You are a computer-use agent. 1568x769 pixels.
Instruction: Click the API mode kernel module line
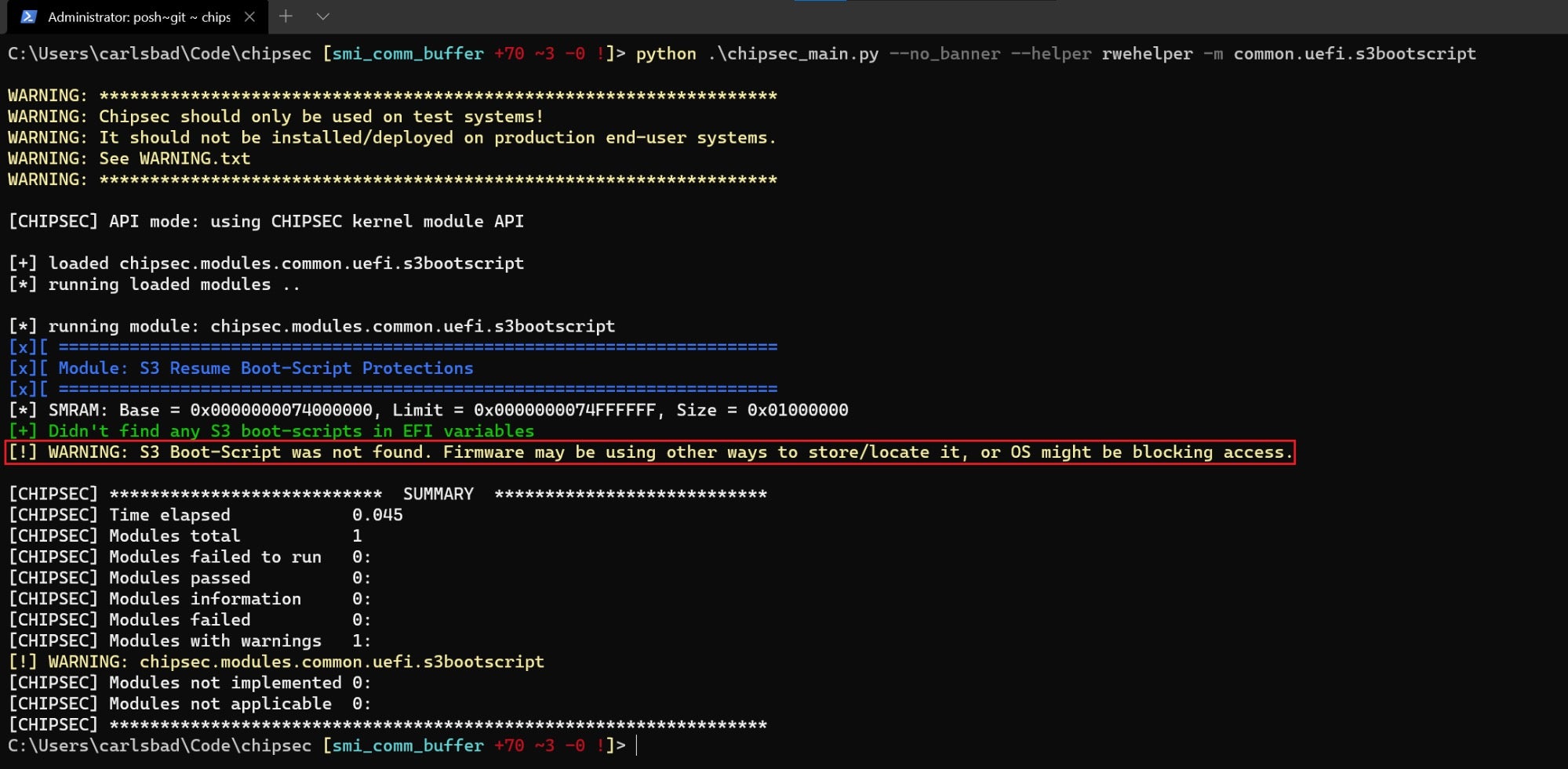click(x=266, y=222)
